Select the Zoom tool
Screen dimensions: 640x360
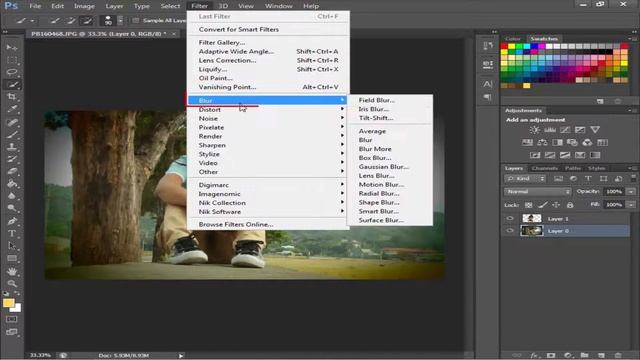[x=12, y=283]
